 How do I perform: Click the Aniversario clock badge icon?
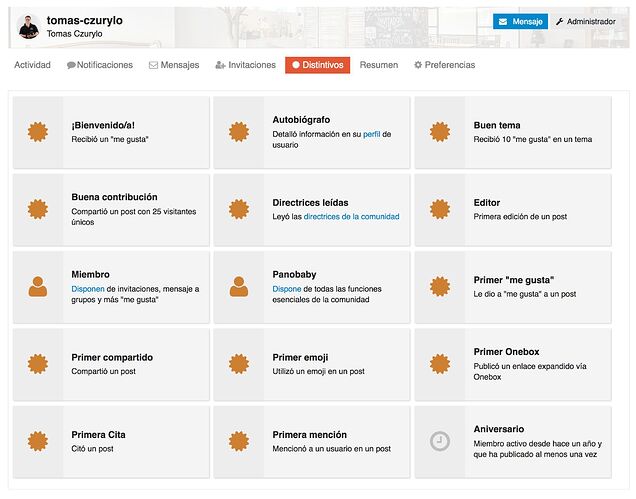[x=440, y=441]
